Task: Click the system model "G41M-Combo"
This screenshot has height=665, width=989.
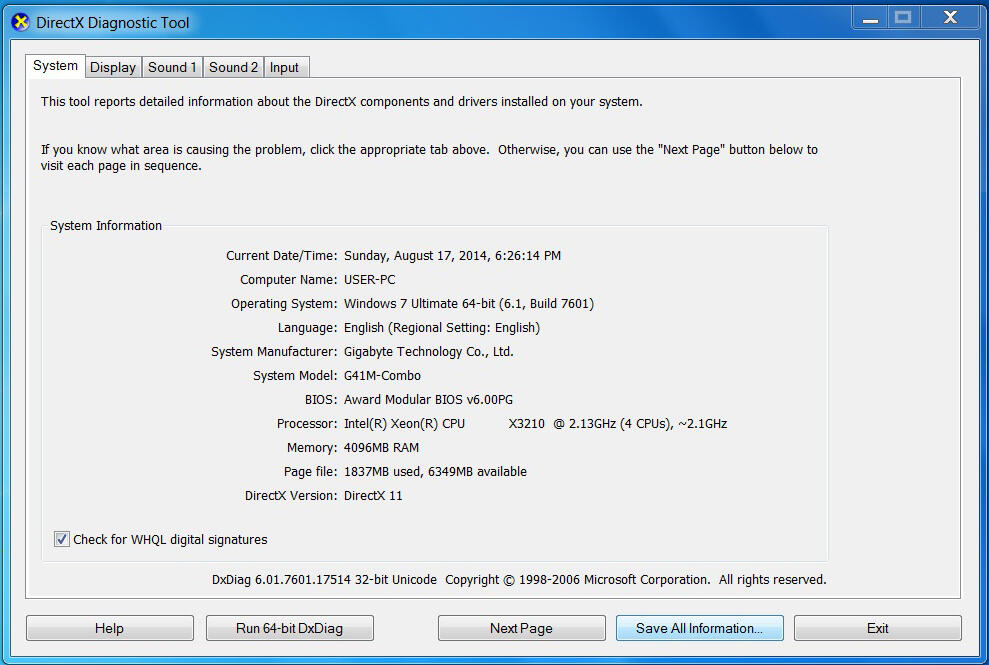Action: pos(382,375)
